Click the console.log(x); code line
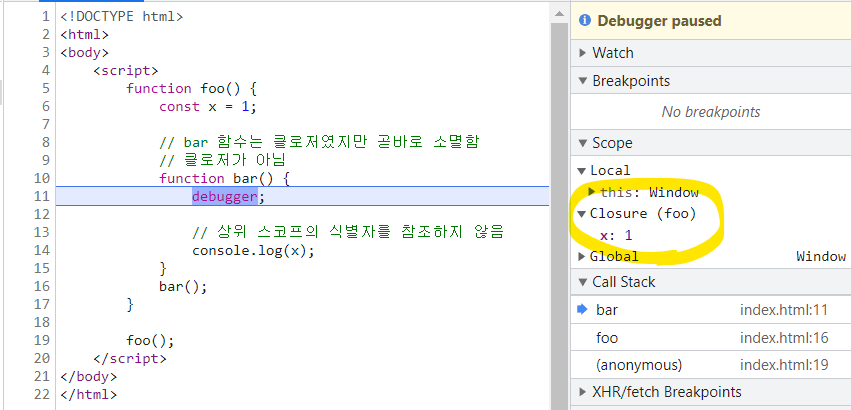Image resolution: width=851 pixels, height=410 pixels. (253, 250)
